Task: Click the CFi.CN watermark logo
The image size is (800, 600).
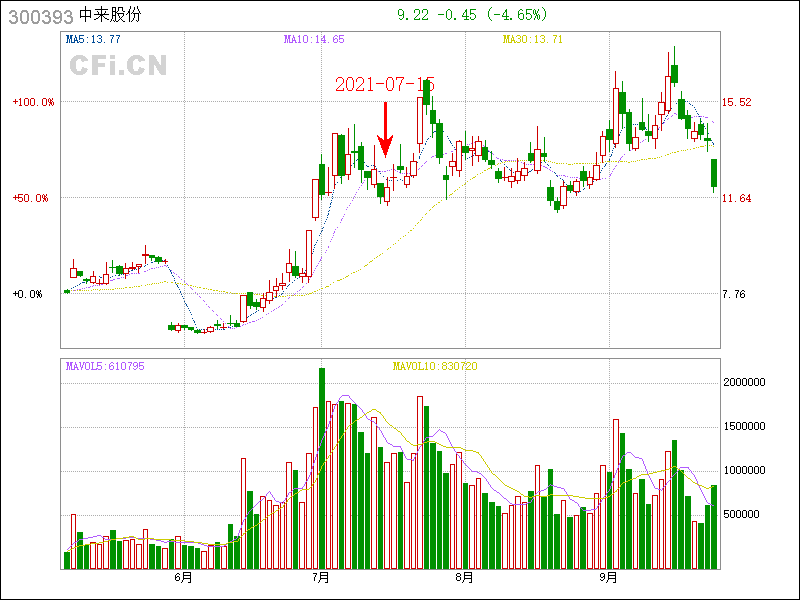Action: (x=118, y=66)
